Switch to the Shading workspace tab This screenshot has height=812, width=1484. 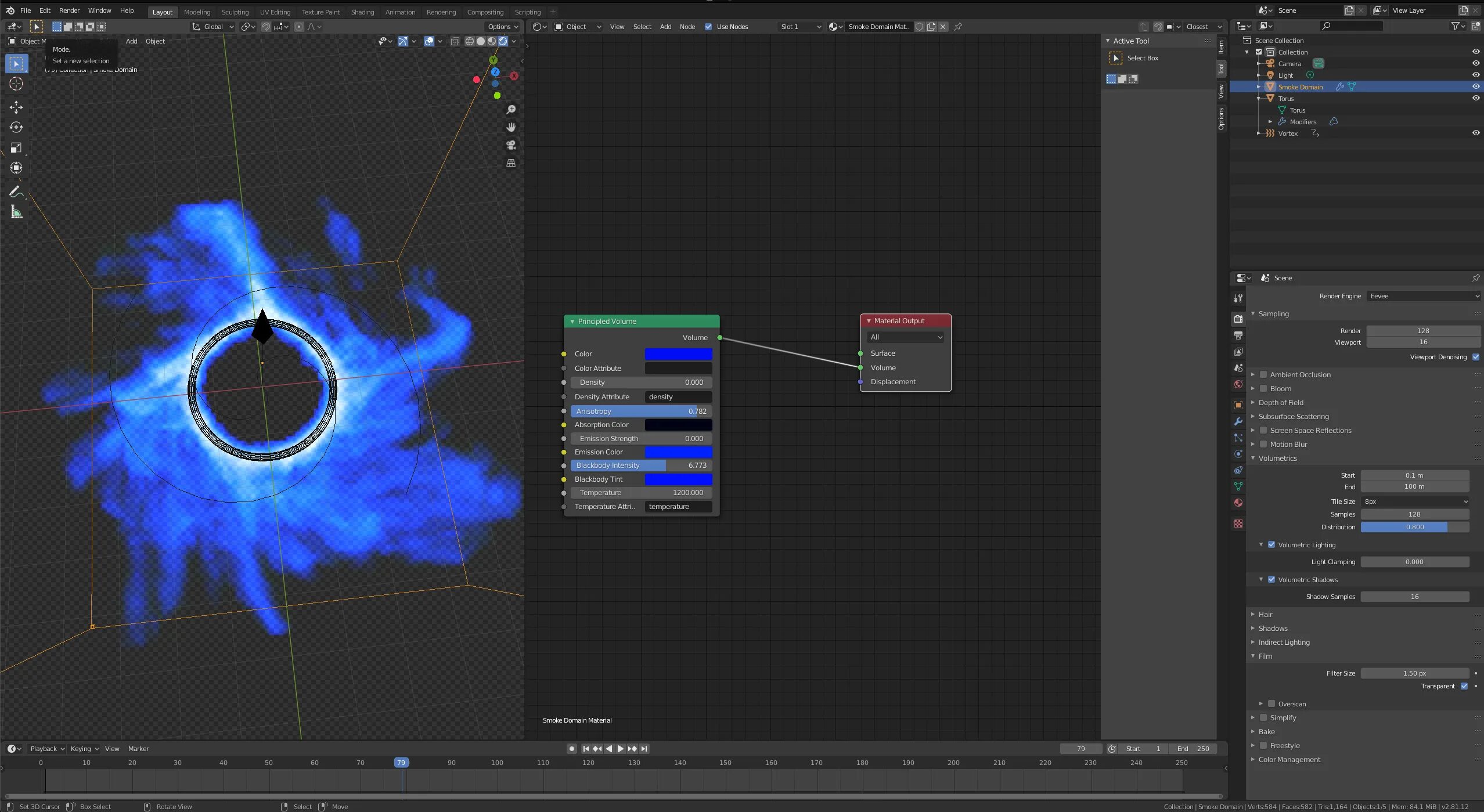[362, 12]
